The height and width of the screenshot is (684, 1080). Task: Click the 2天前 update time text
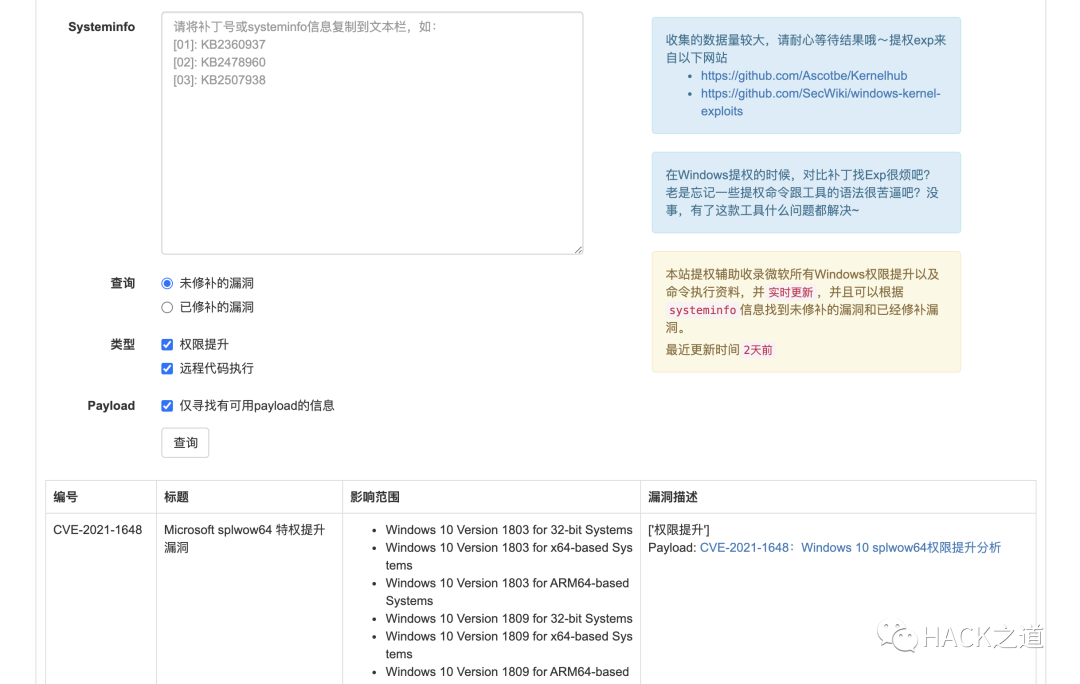pyautogui.click(x=758, y=350)
